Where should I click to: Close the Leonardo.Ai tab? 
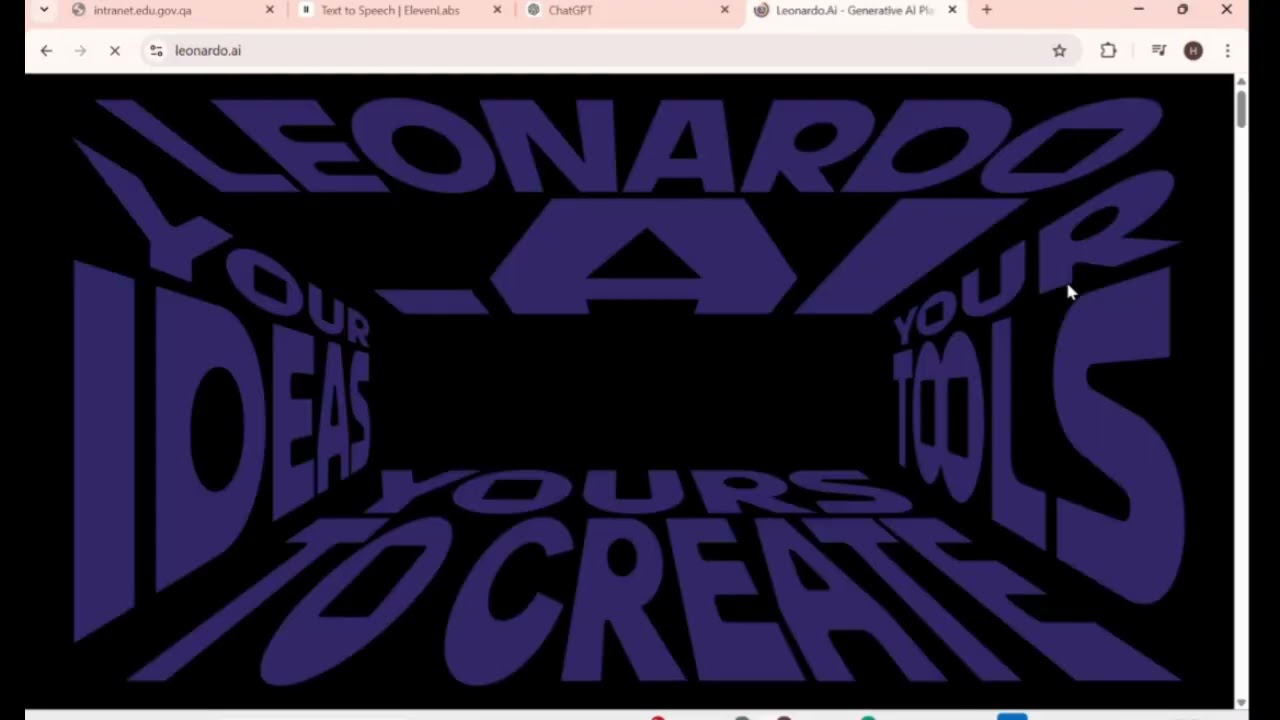pos(952,10)
